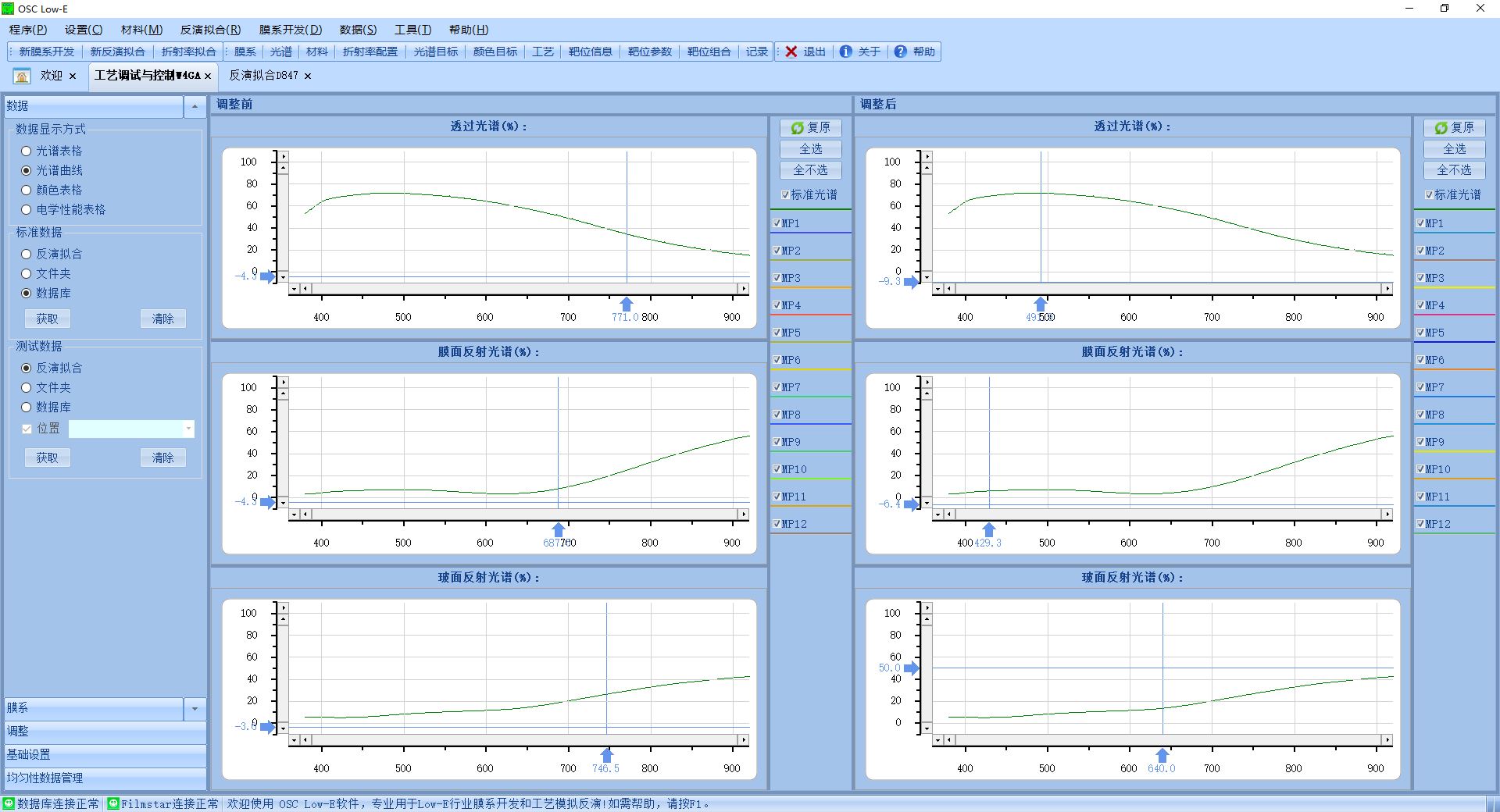Open the 位置 dropdown combo box
This screenshot has width=1500, height=812.
click(x=188, y=429)
